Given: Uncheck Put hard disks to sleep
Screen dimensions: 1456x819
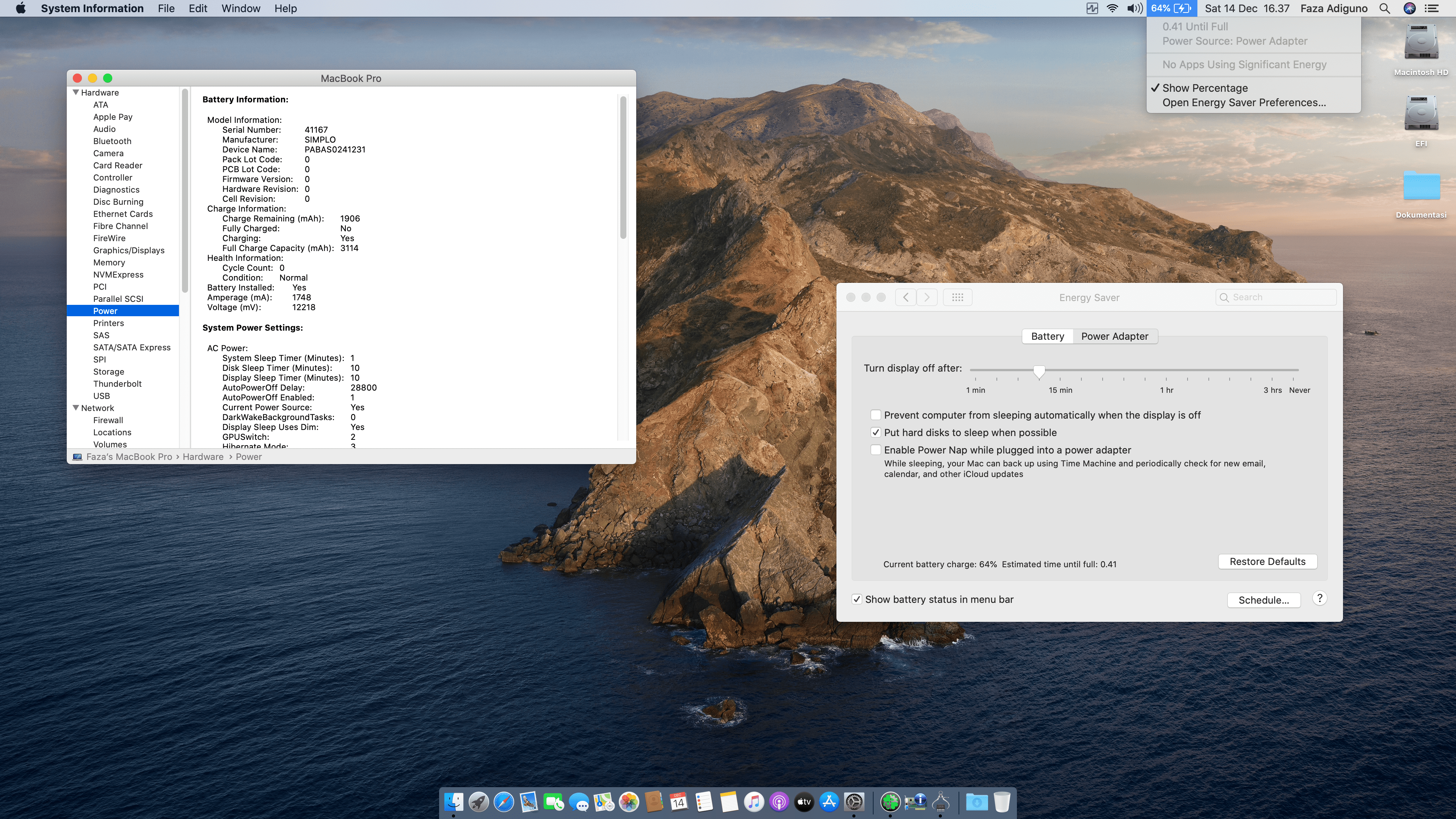Looking at the screenshot, I should (875, 432).
